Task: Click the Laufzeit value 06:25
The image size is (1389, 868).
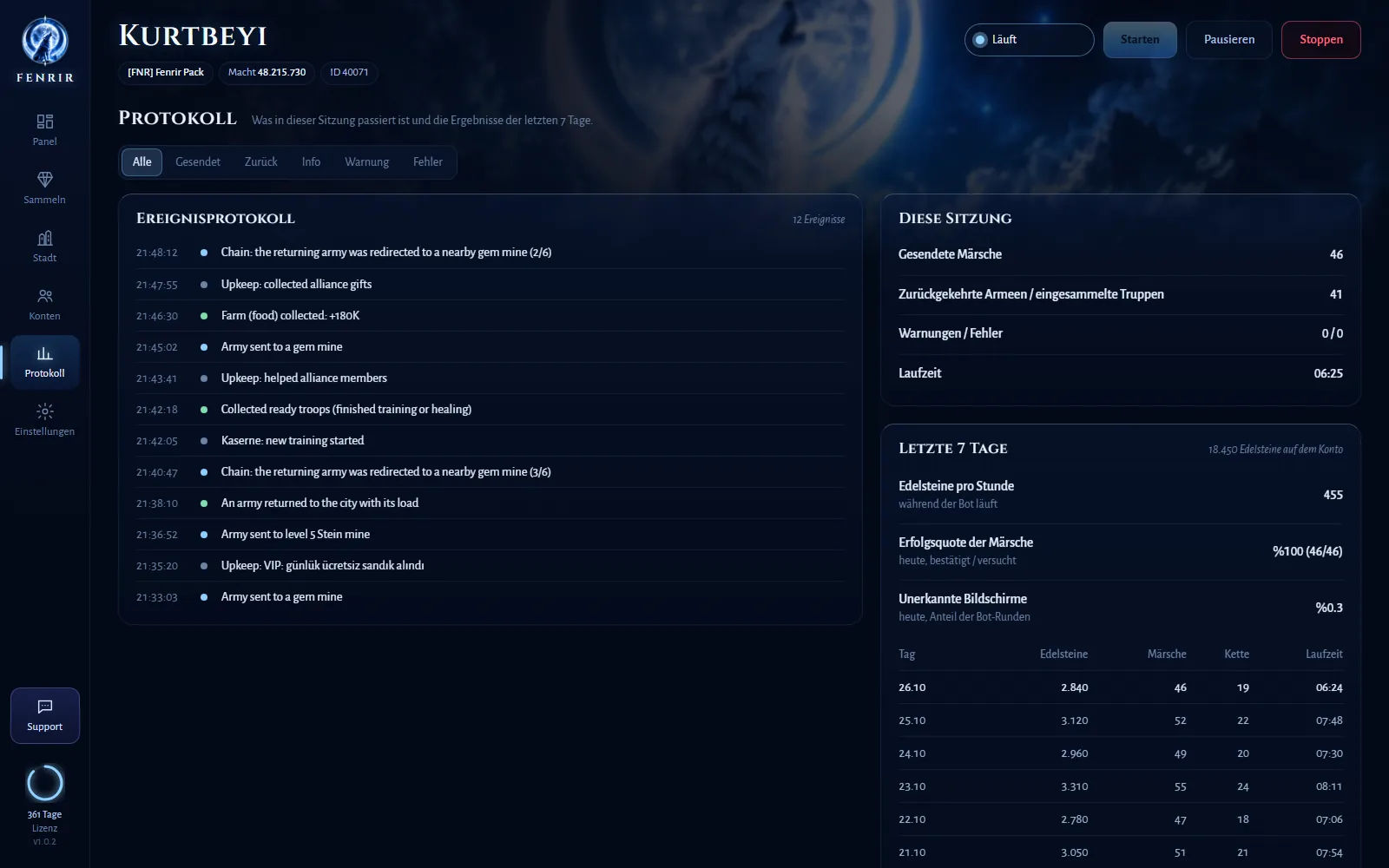Action: [x=1328, y=373]
